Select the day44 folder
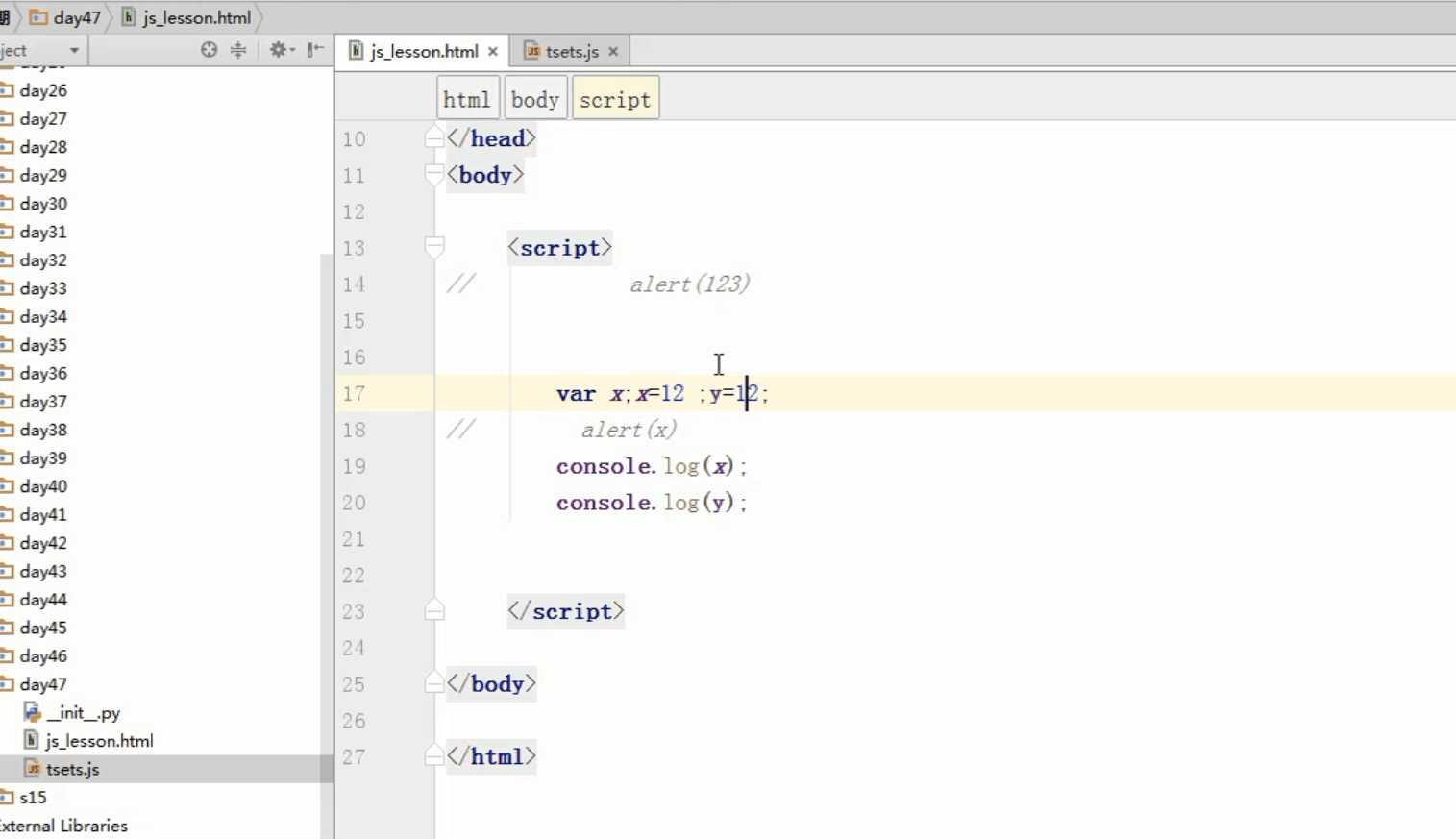This screenshot has width=1456, height=839. point(42,600)
